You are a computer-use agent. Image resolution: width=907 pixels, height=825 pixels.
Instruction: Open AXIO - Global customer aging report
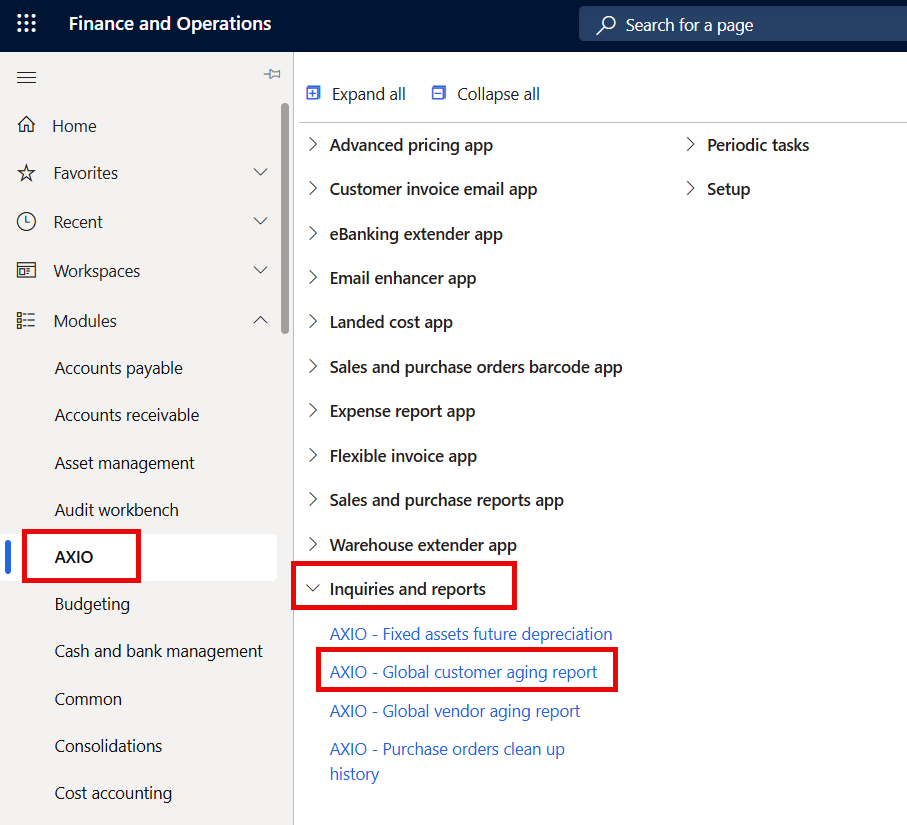point(466,670)
